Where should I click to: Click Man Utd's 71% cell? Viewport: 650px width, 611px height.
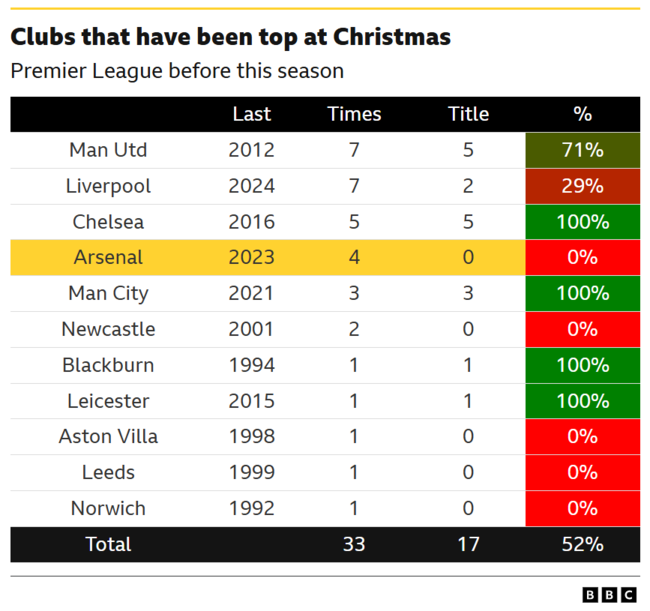[x=582, y=150]
